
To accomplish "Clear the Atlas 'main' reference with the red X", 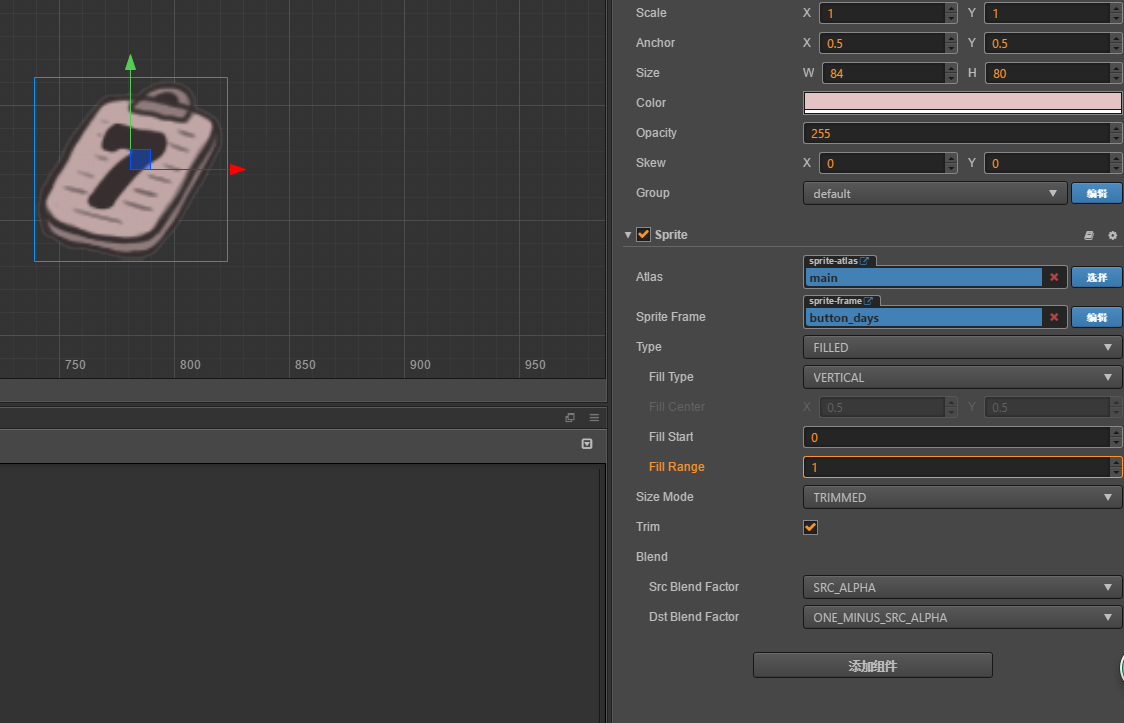I will coord(1054,278).
